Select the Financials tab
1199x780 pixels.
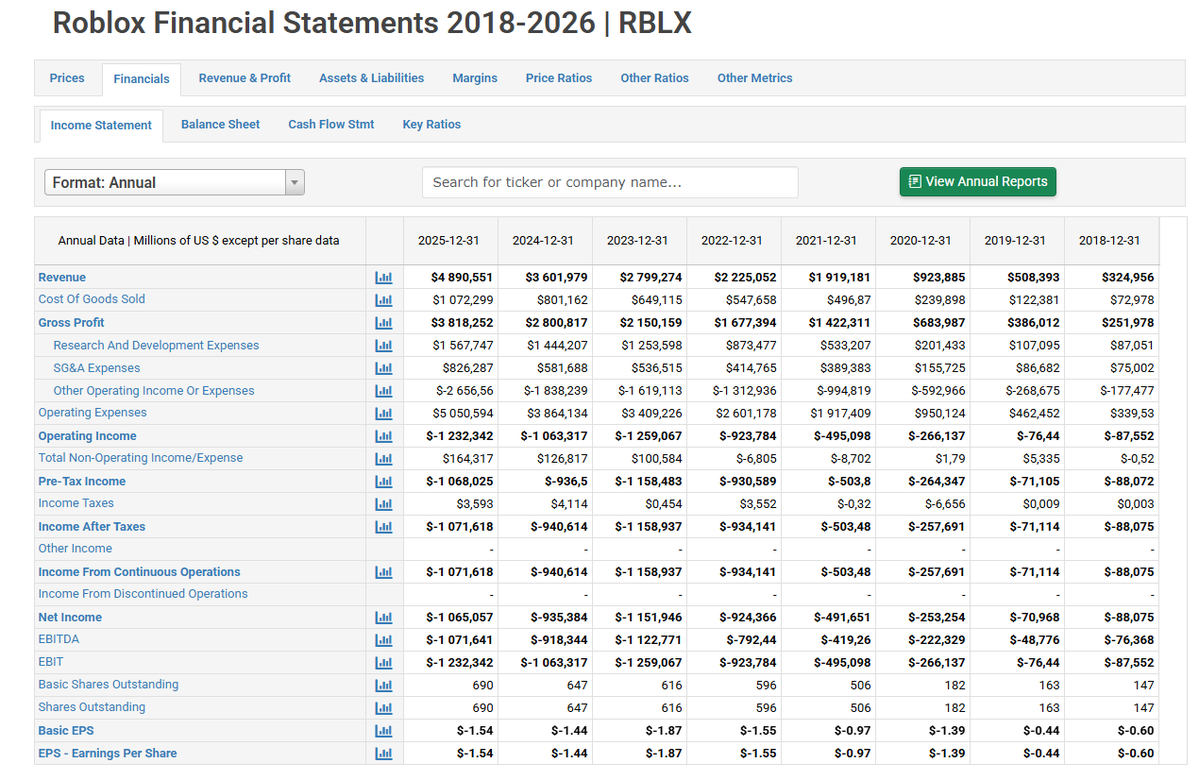click(141, 79)
